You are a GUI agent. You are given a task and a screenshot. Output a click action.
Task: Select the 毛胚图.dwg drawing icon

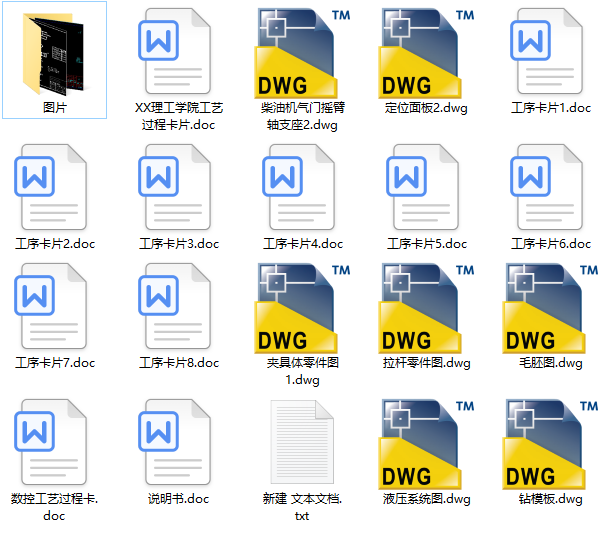point(550,308)
